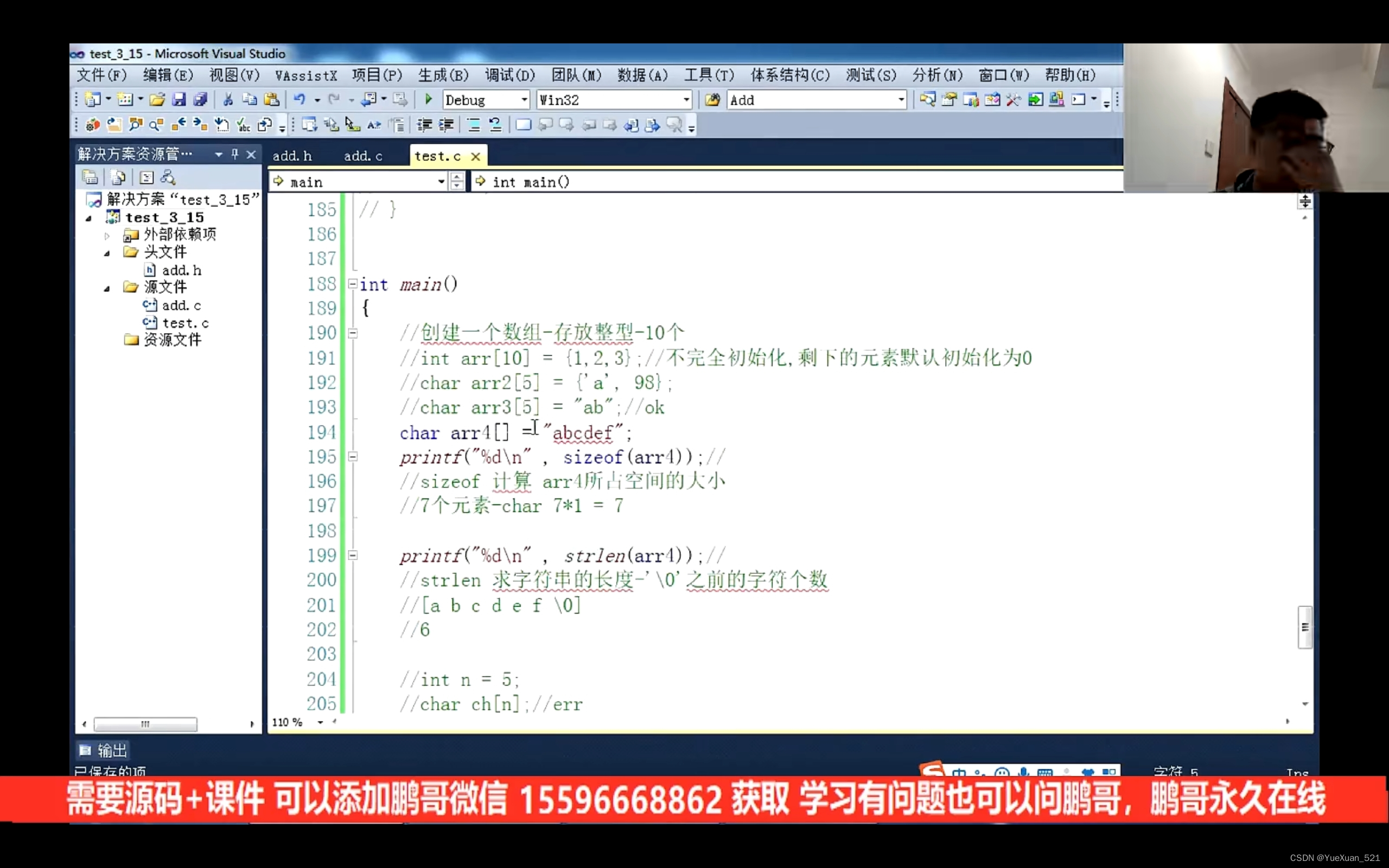This screenshot has height=868, width=1389.
Task: Click View Class Diagram icon in Solution Explorer
Action: (168, 177)
